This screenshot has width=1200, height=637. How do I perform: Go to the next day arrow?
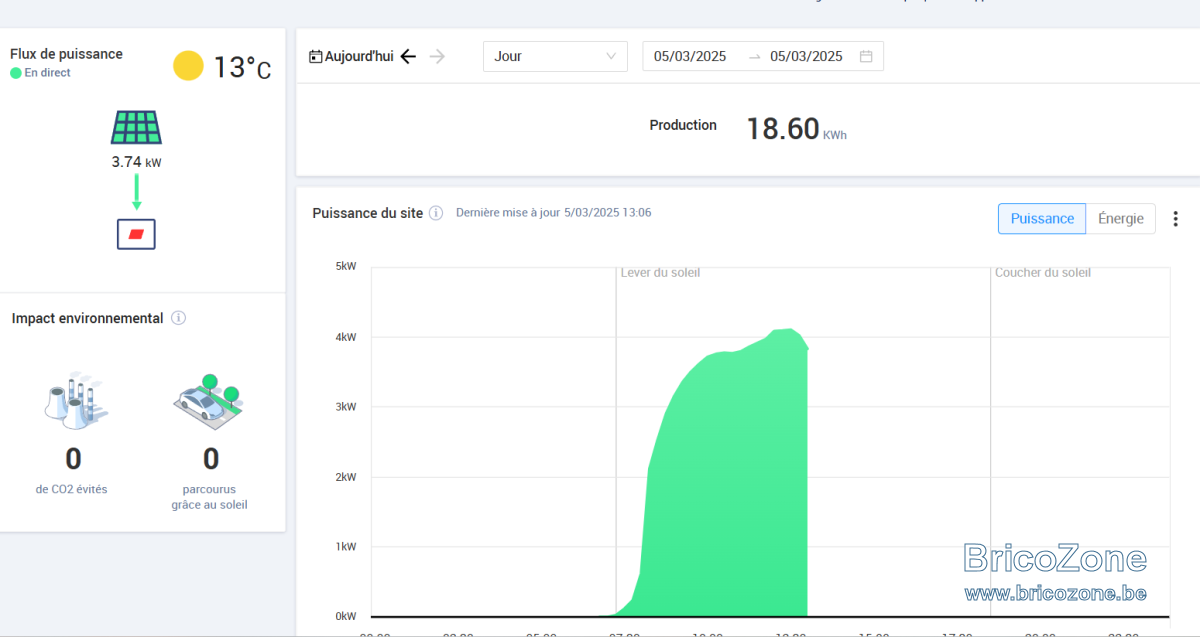[x=437, y=56]
